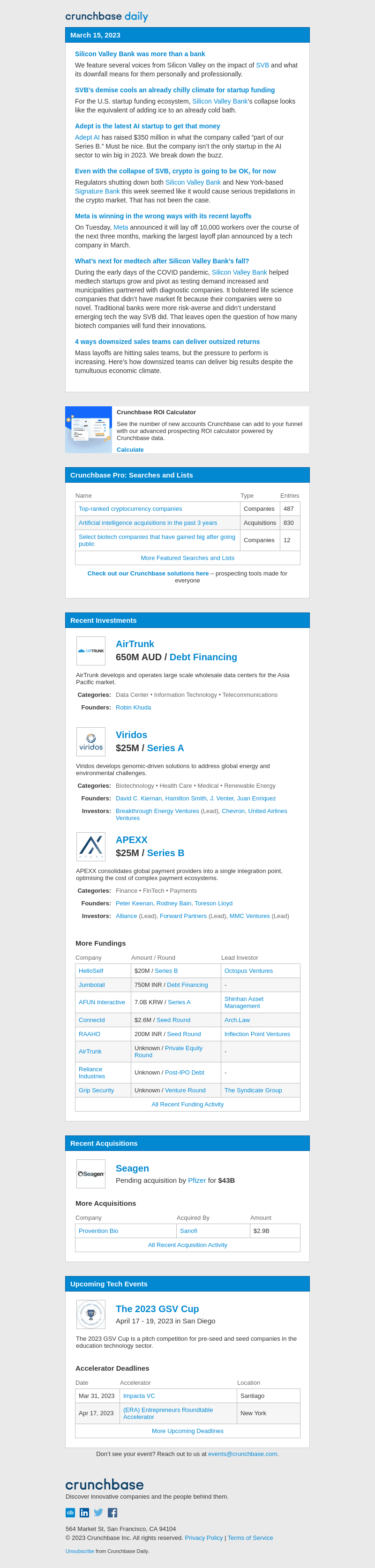
Task: Open 'Silicon Valley Bank was more than a bank' article
Action: click(140, 54)
